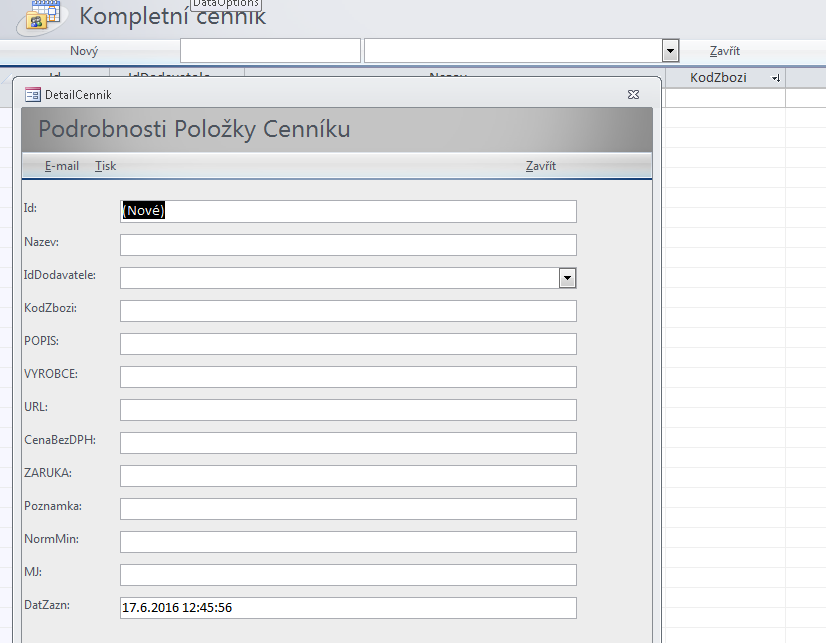Viewport: 826px width, 643px height.
Task: Click the E-mail menu item
Action: [x=62, y=166]
